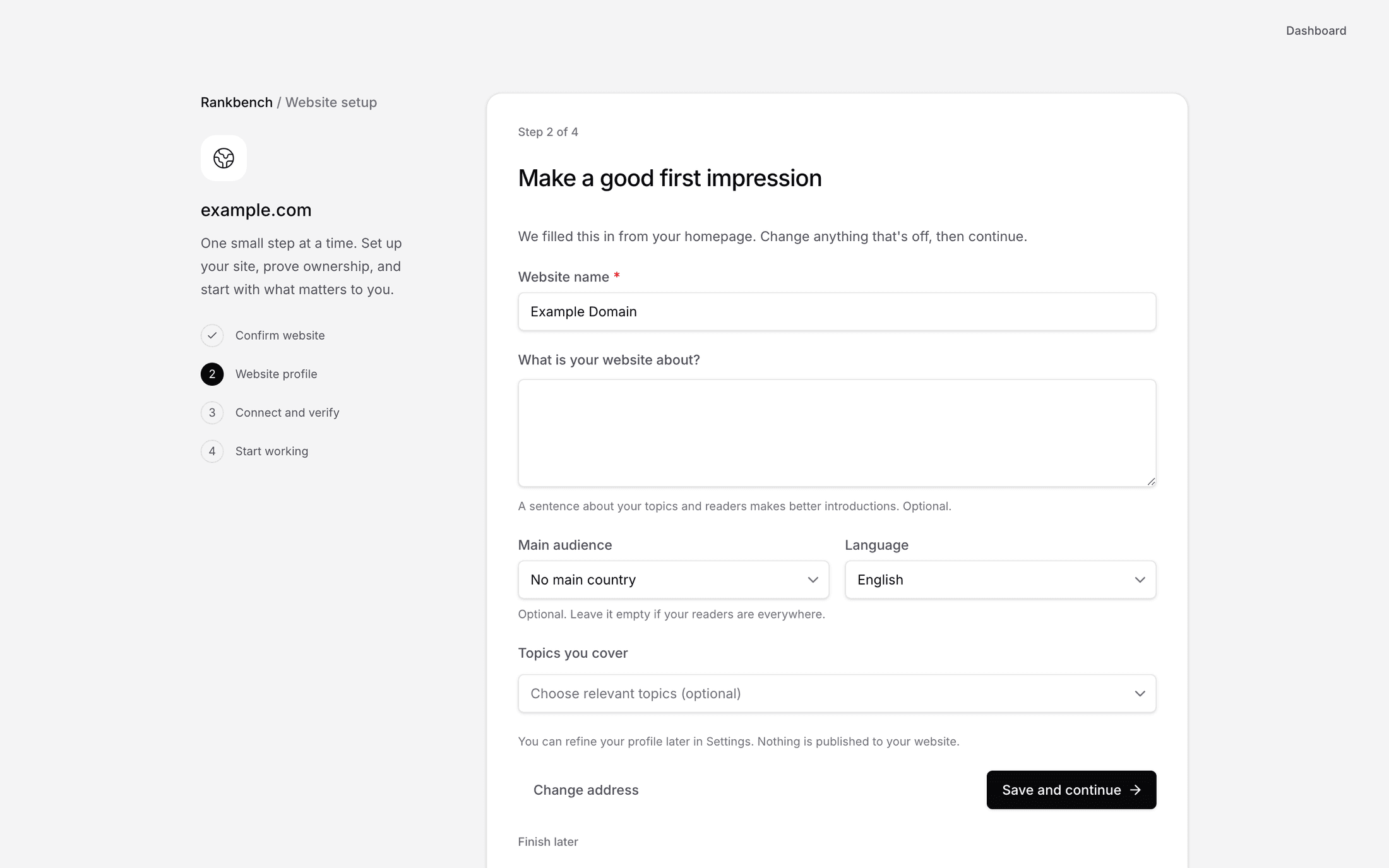
Task: Click Finish later link
Action: pos(548,841)
